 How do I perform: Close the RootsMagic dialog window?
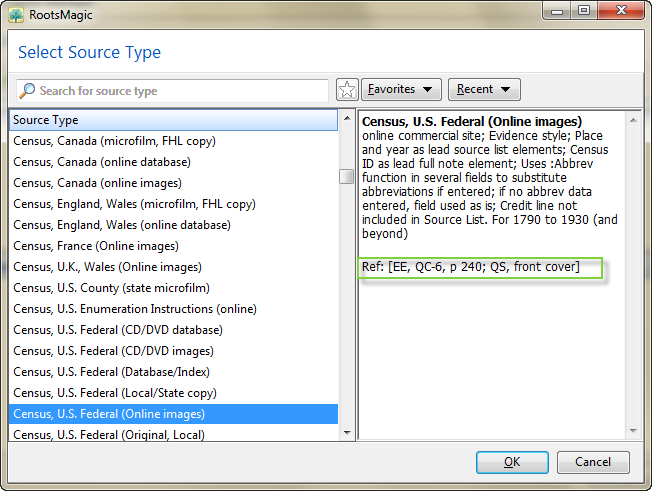click(621, 11)
